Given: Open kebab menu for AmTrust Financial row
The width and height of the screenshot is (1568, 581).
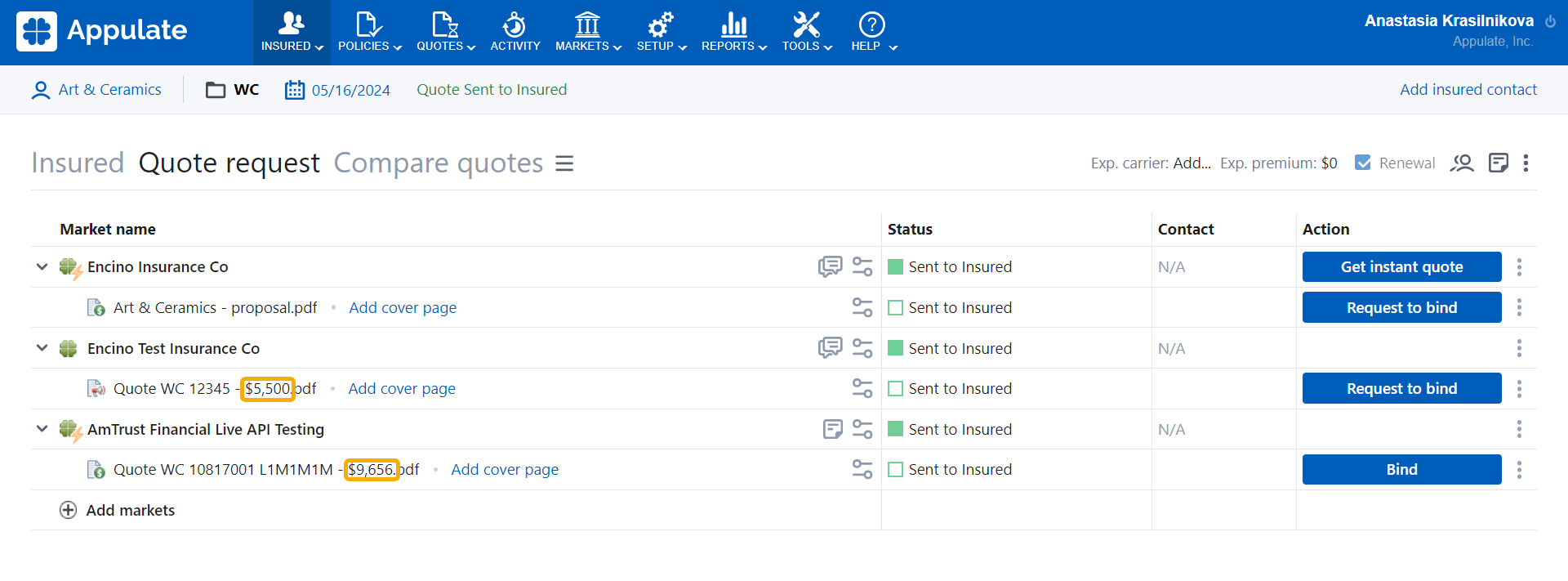Looking at the screenshot, I should (x=1519, y=429).
